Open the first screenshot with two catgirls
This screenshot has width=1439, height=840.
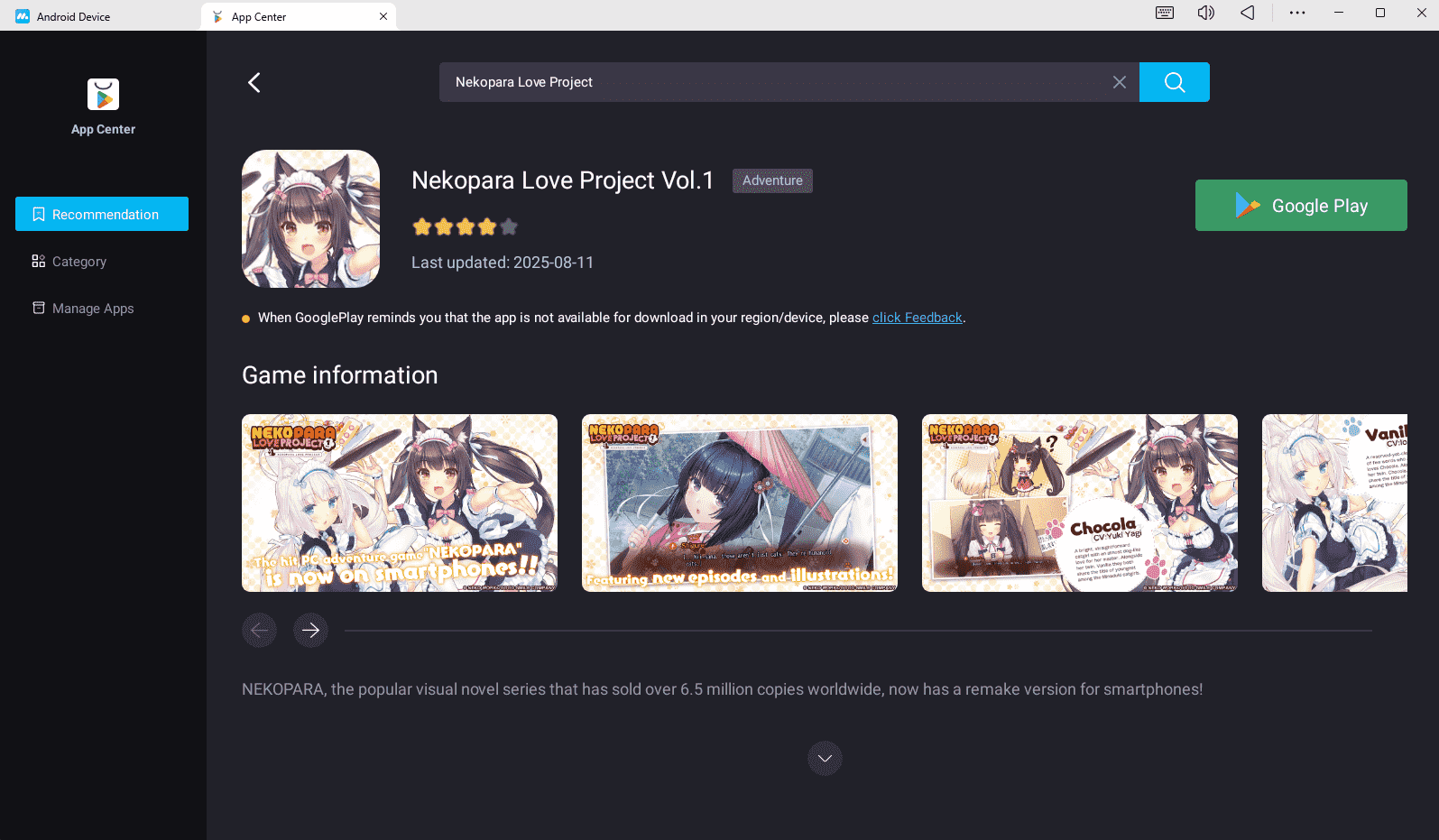point(400,503)
